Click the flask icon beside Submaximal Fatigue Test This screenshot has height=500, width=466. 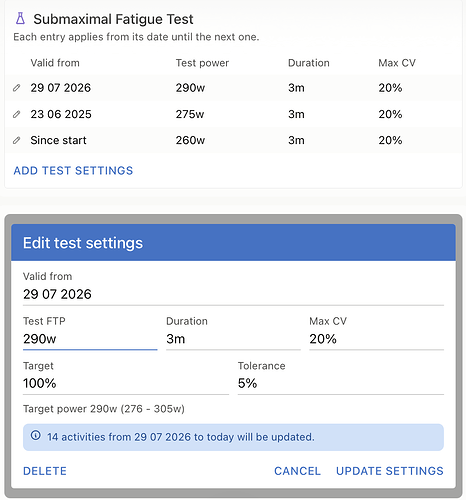20,19
